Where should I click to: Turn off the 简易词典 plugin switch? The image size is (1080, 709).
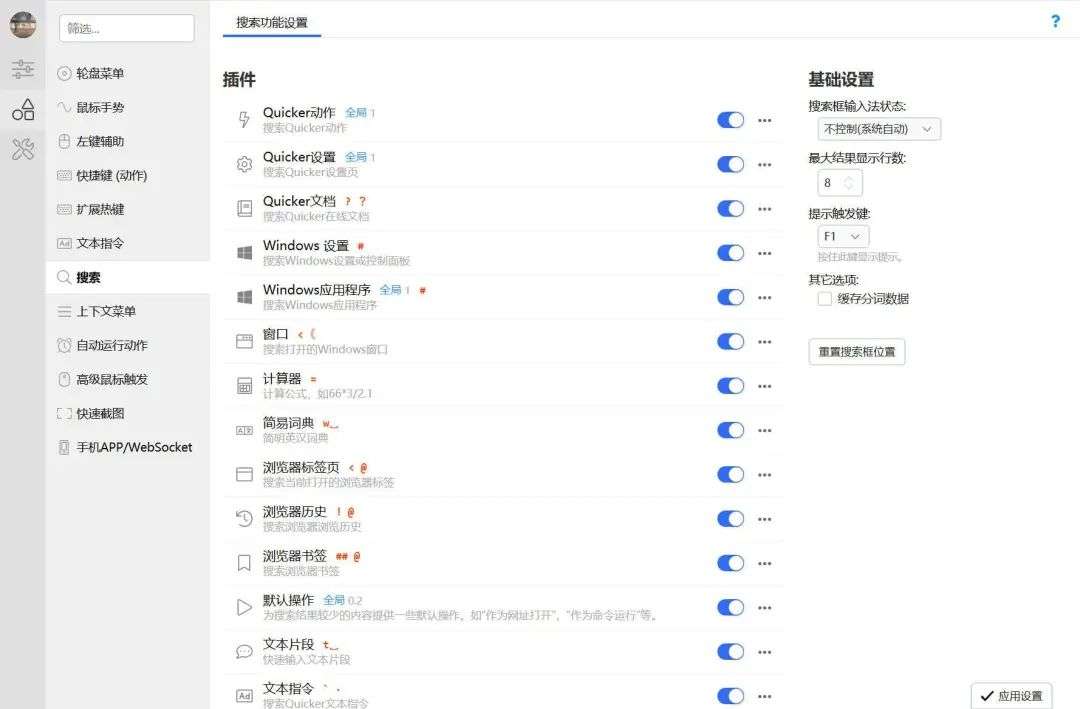(x=730, y=430)
